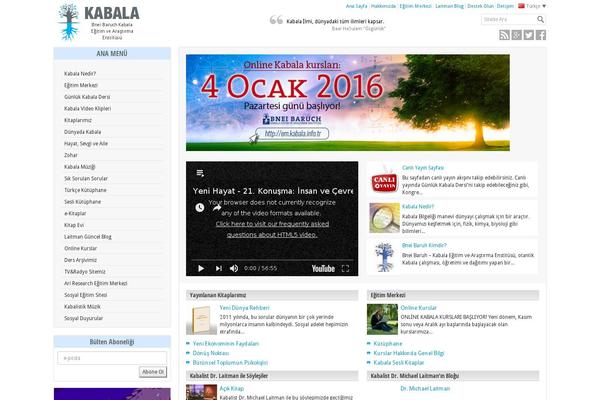Open the Türkçe language dropdown
Viewport: 600px width, 400px height.
point(536,6)
